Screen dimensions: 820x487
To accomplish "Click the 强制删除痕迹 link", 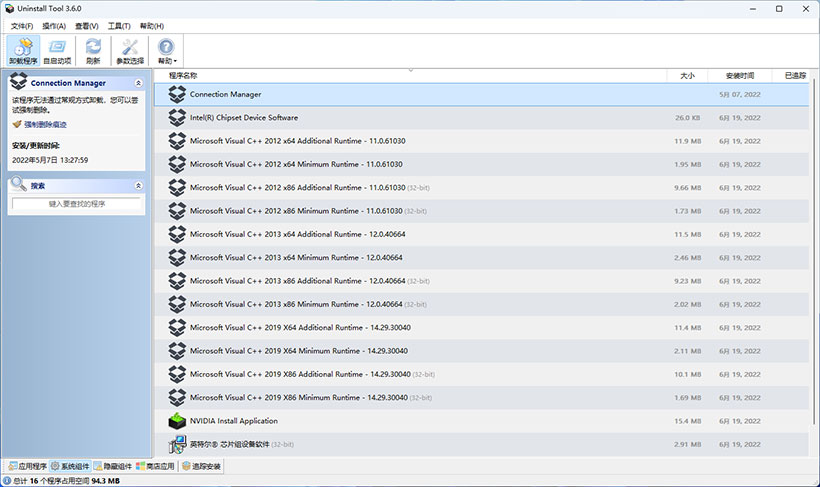I will 45,124.
